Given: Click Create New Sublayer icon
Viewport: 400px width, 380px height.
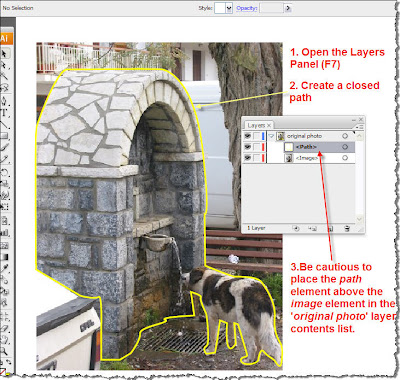Looking at the screenshot, I should (312, 228).
